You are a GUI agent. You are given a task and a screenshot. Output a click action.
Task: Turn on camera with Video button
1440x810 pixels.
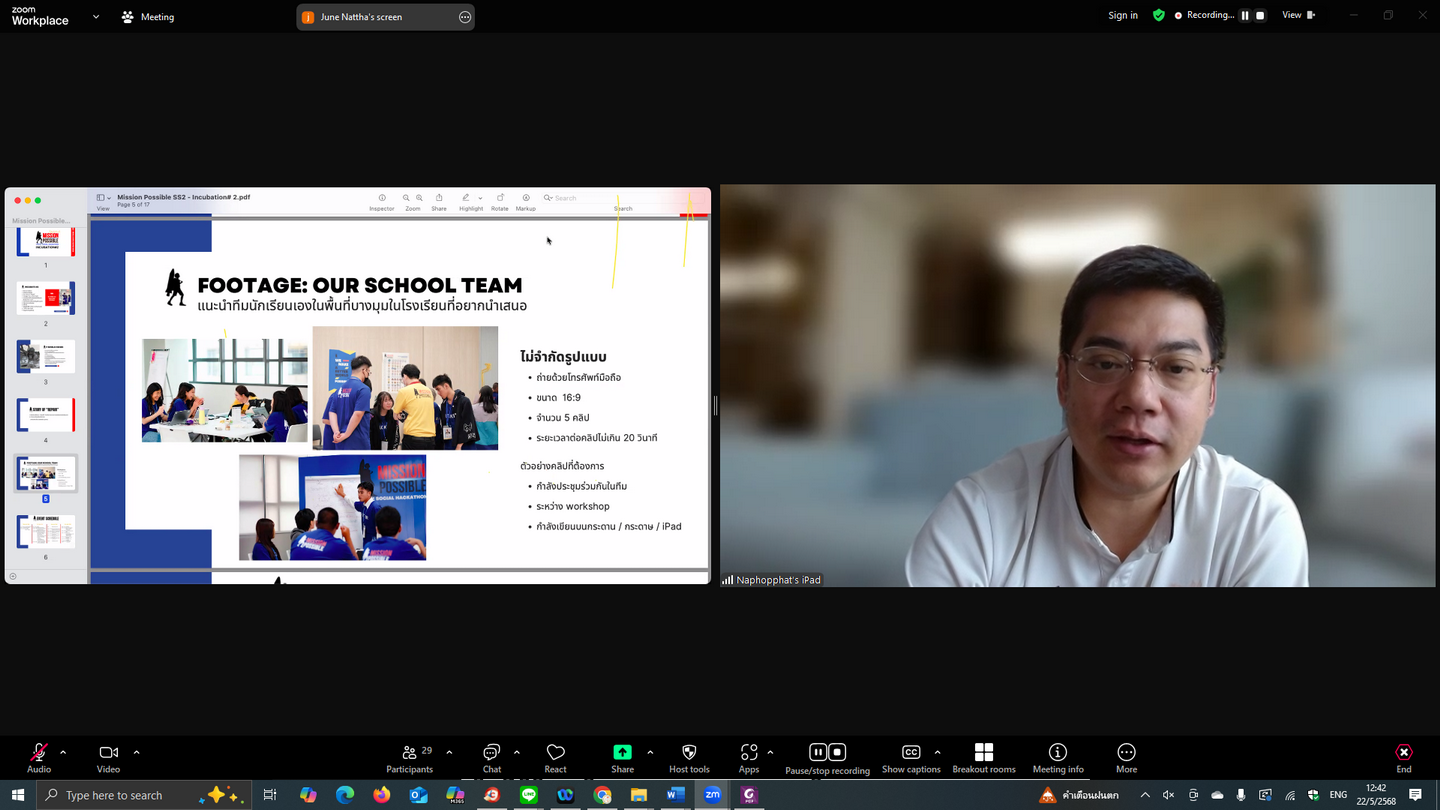coord(108,757)
